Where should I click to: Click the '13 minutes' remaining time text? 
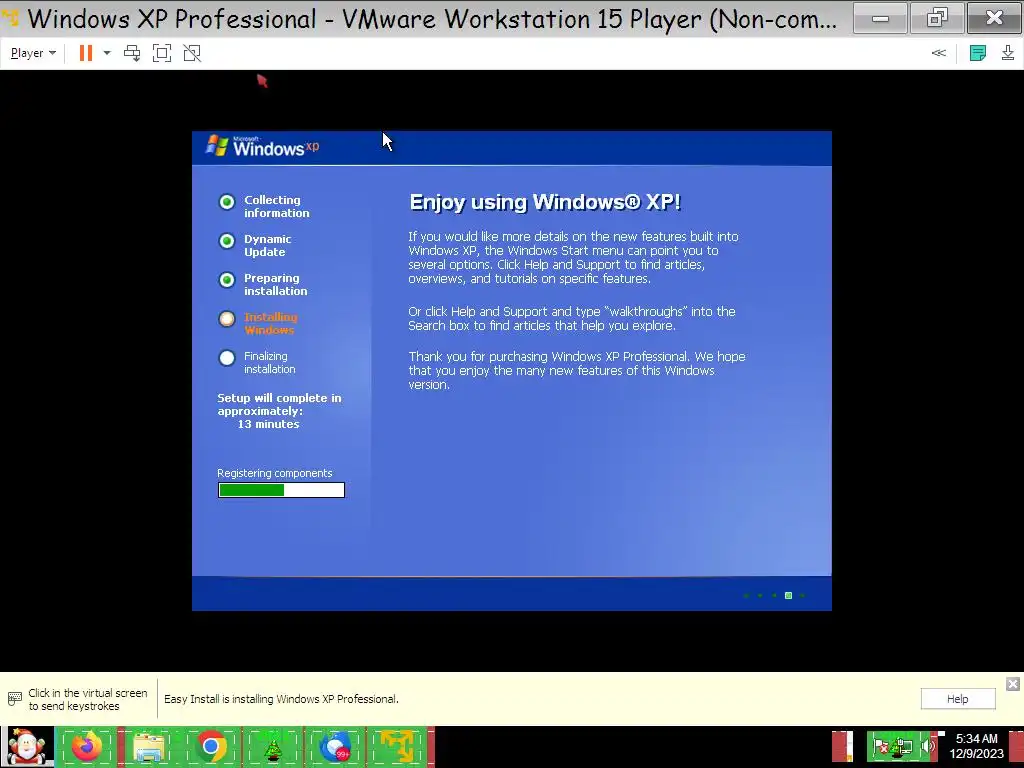click(268, 424)
